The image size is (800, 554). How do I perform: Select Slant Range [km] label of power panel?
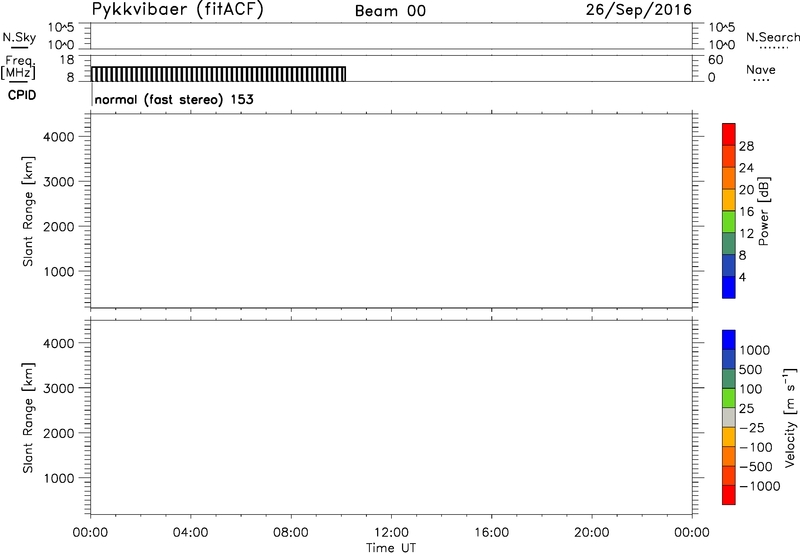tap(28, 211)
